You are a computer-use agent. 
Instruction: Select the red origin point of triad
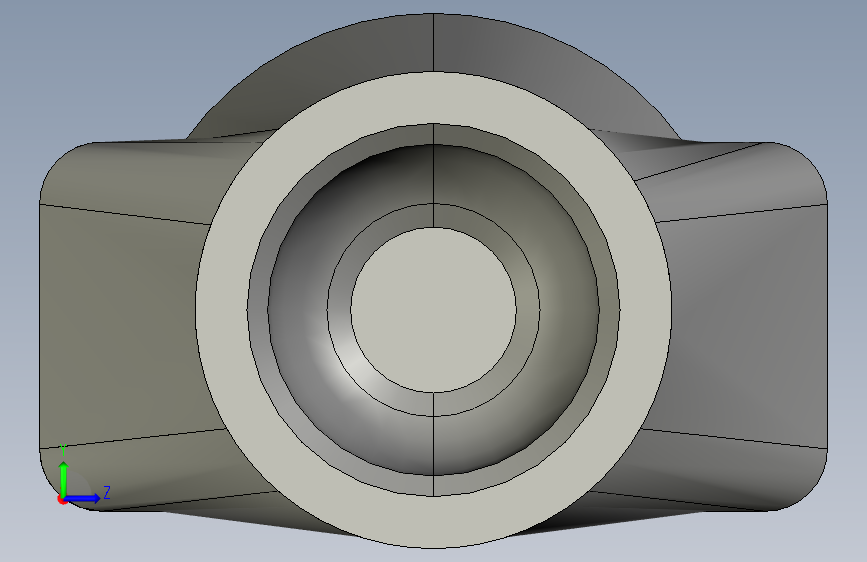pos(62,499)
